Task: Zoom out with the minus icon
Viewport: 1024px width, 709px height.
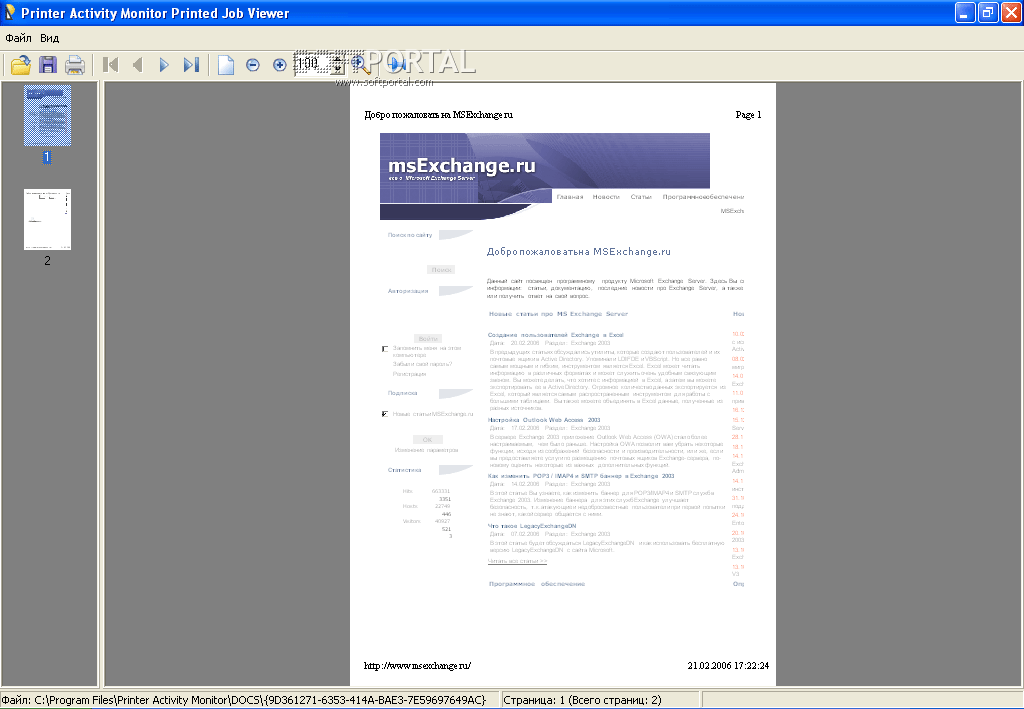Action: (253, 65)
